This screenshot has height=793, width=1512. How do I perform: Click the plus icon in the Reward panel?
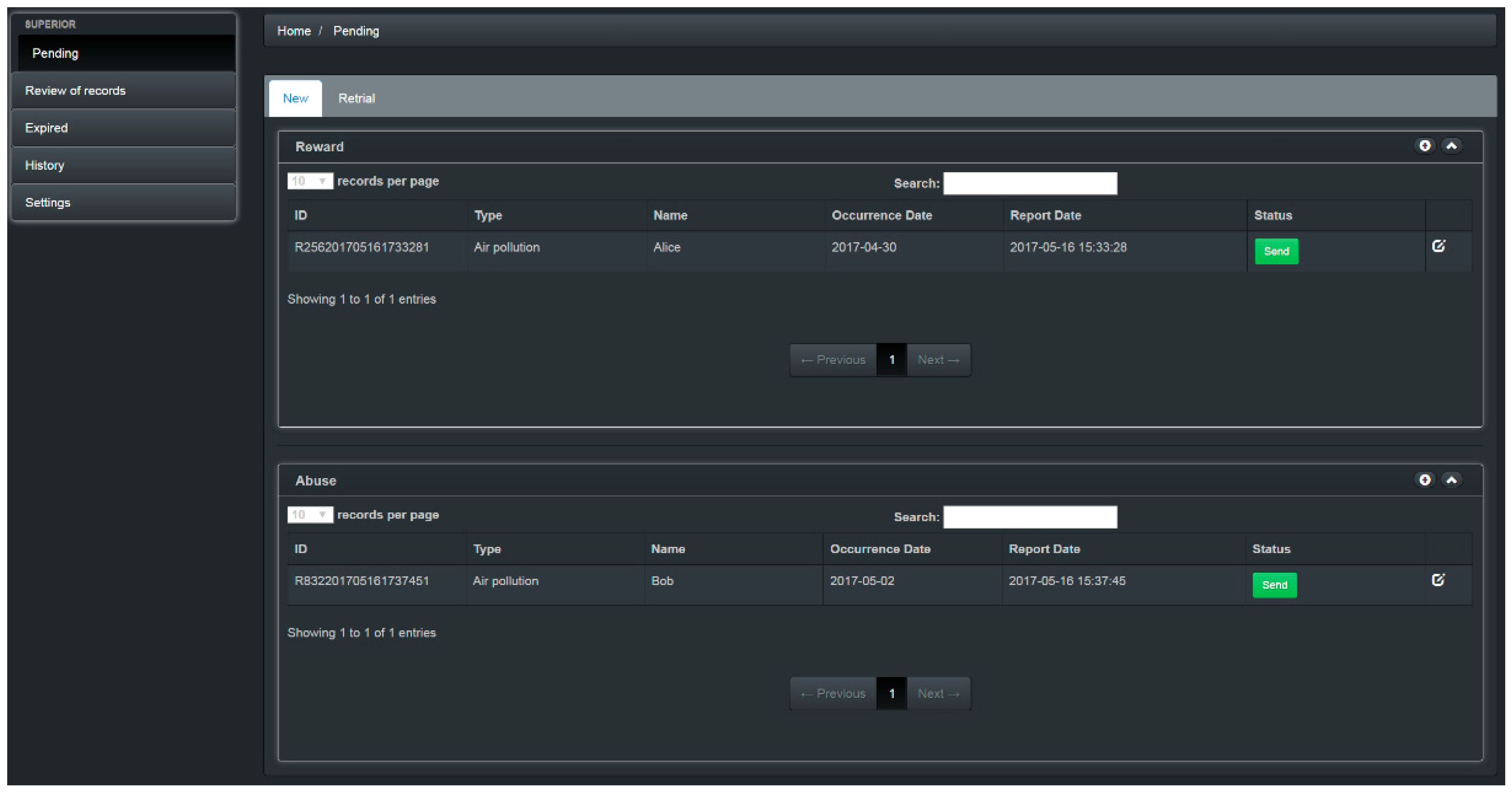1425,146
